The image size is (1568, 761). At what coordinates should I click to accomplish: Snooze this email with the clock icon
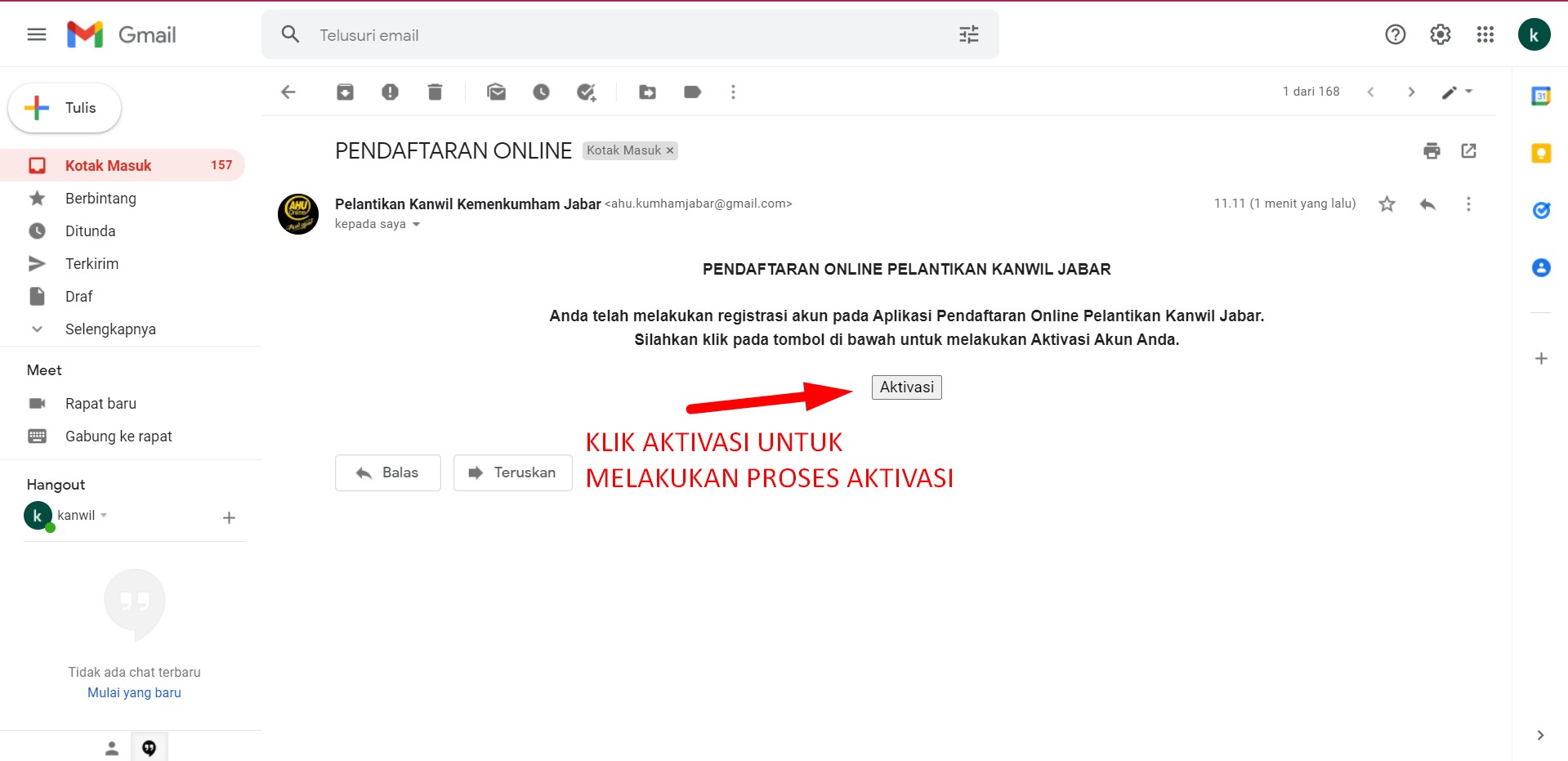click(x=541, y=92)
